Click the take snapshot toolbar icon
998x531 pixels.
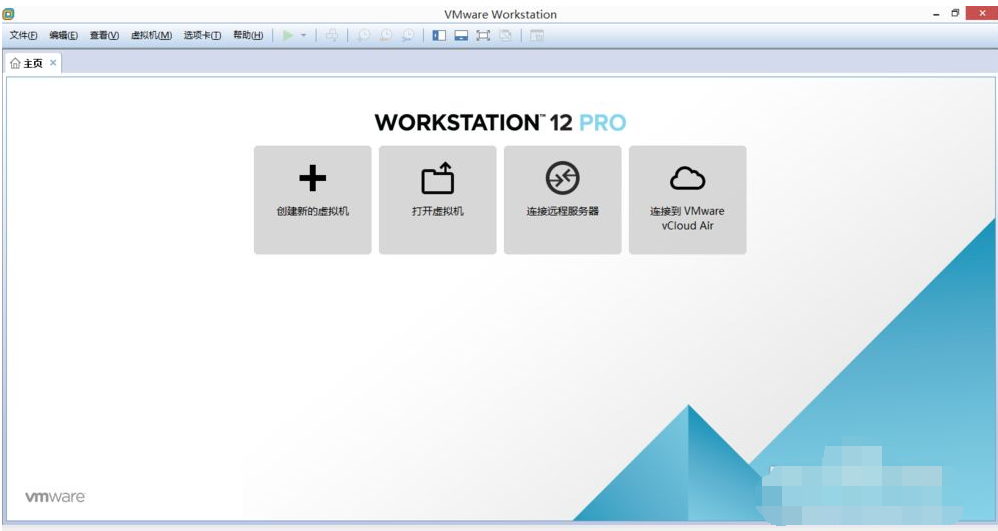point(363,35)
